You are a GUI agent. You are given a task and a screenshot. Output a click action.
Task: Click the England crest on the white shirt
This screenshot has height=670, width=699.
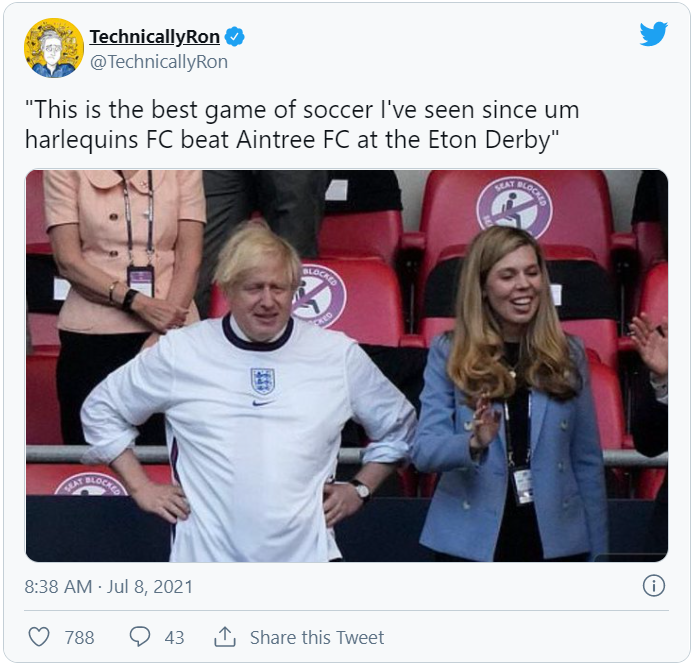tap(263, 380)
